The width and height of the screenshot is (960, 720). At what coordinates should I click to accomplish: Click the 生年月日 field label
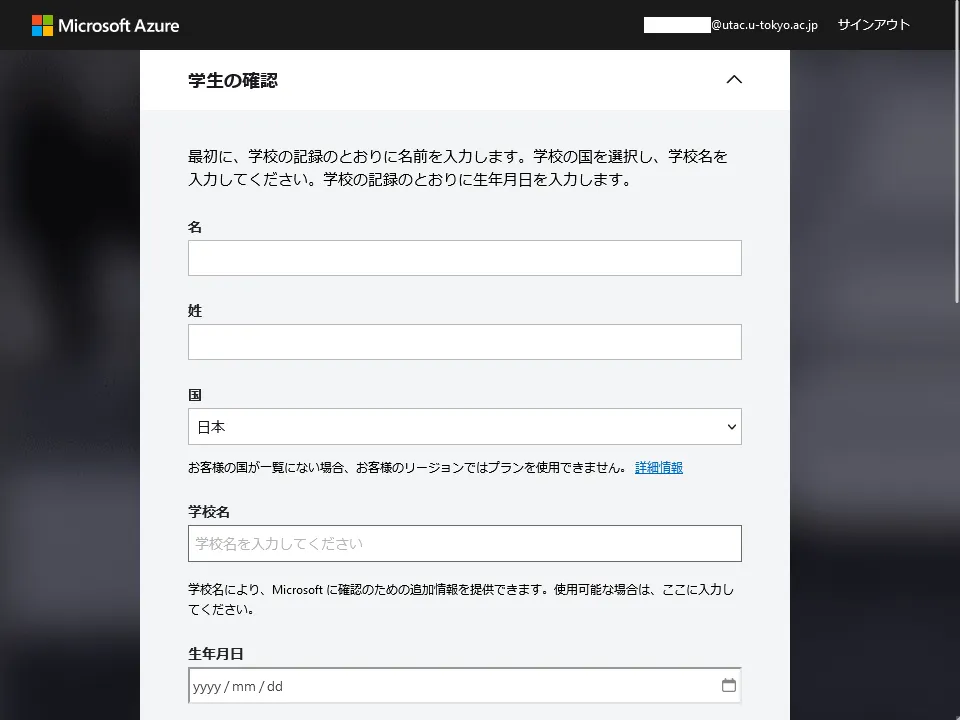(216, 654)
